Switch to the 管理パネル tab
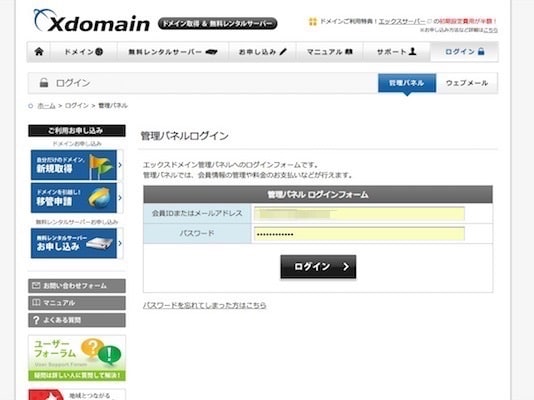Viewport: 534px width, 400px height. [x=407, y=83]
